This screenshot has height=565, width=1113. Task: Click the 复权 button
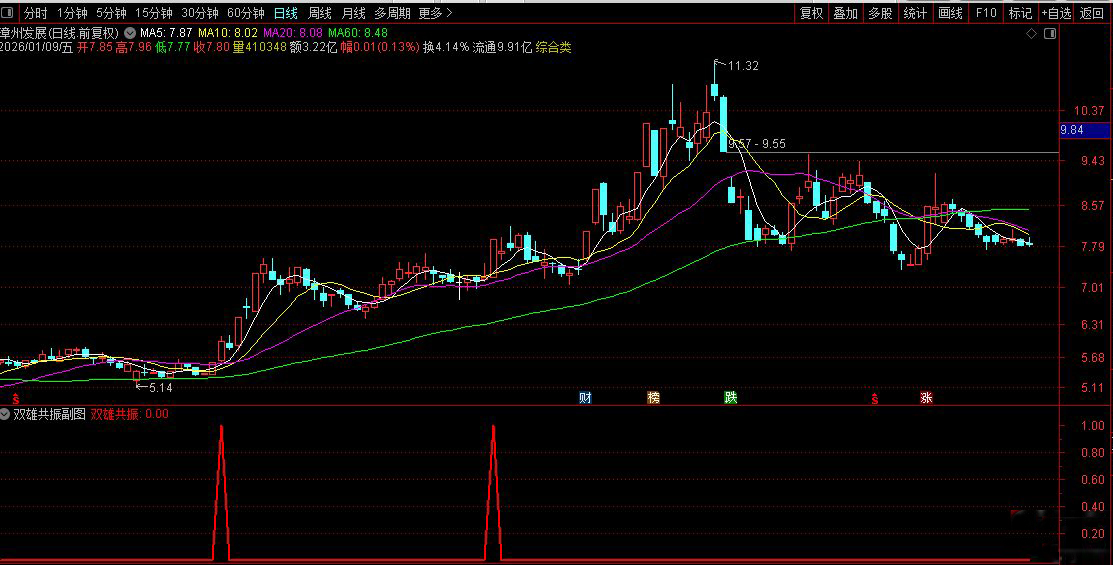pos(811,13)
